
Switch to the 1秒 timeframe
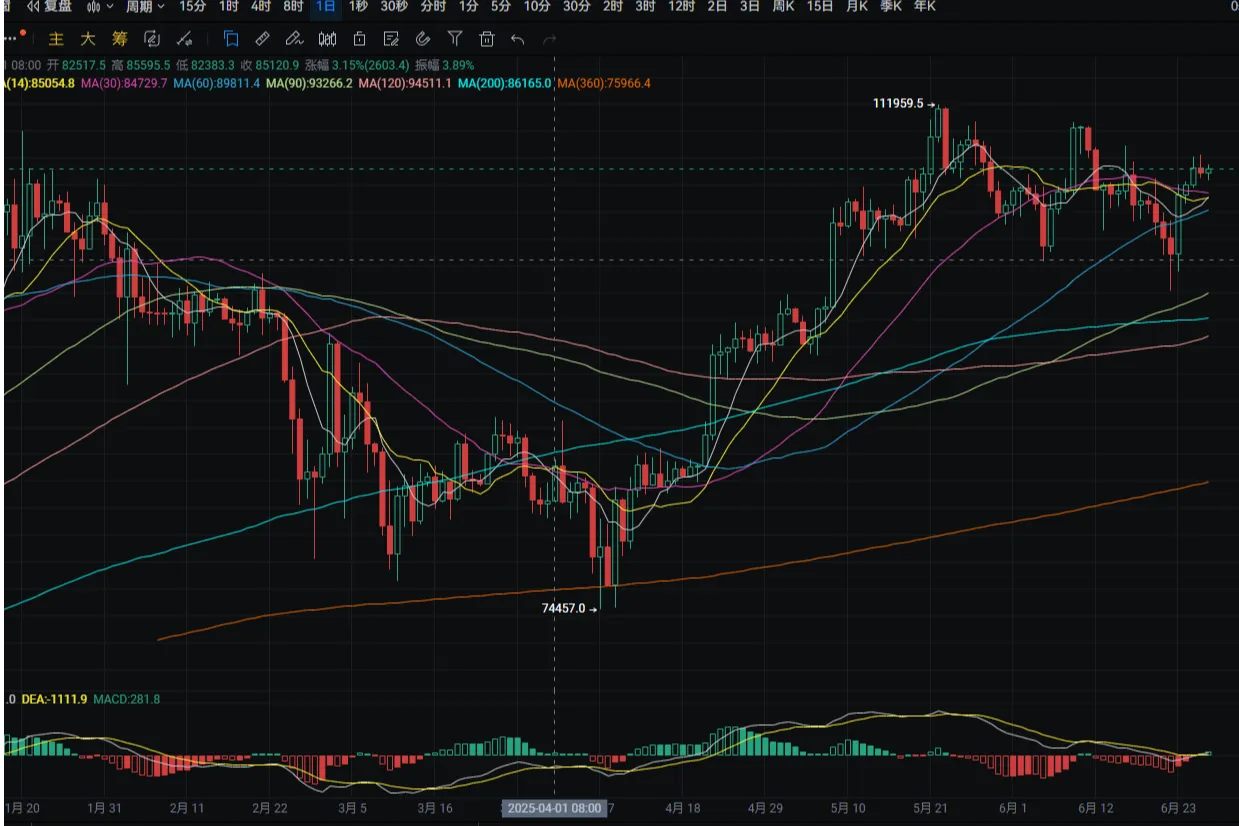click(x=358, y=6)
